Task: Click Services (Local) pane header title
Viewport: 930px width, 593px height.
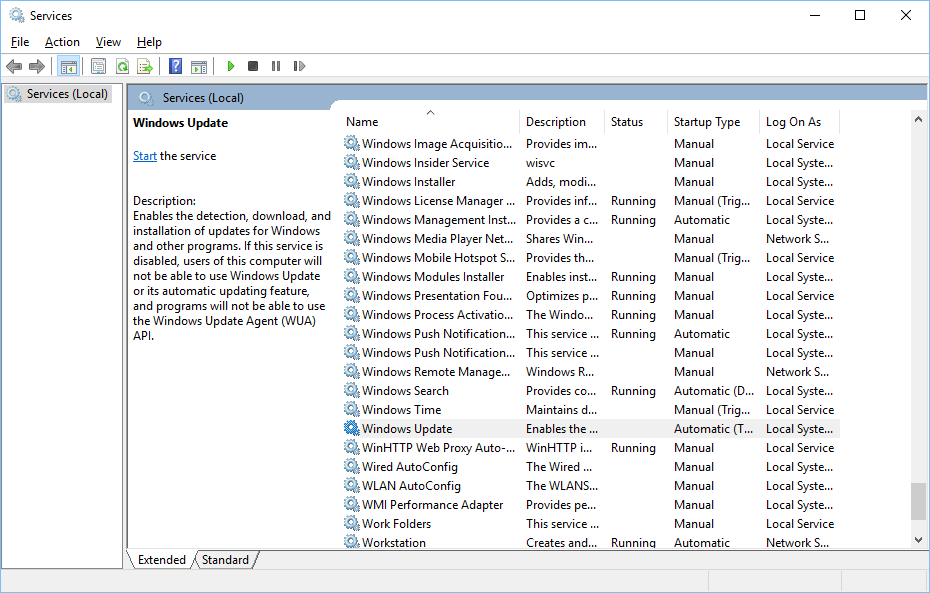Action: (x=203, y=98)
